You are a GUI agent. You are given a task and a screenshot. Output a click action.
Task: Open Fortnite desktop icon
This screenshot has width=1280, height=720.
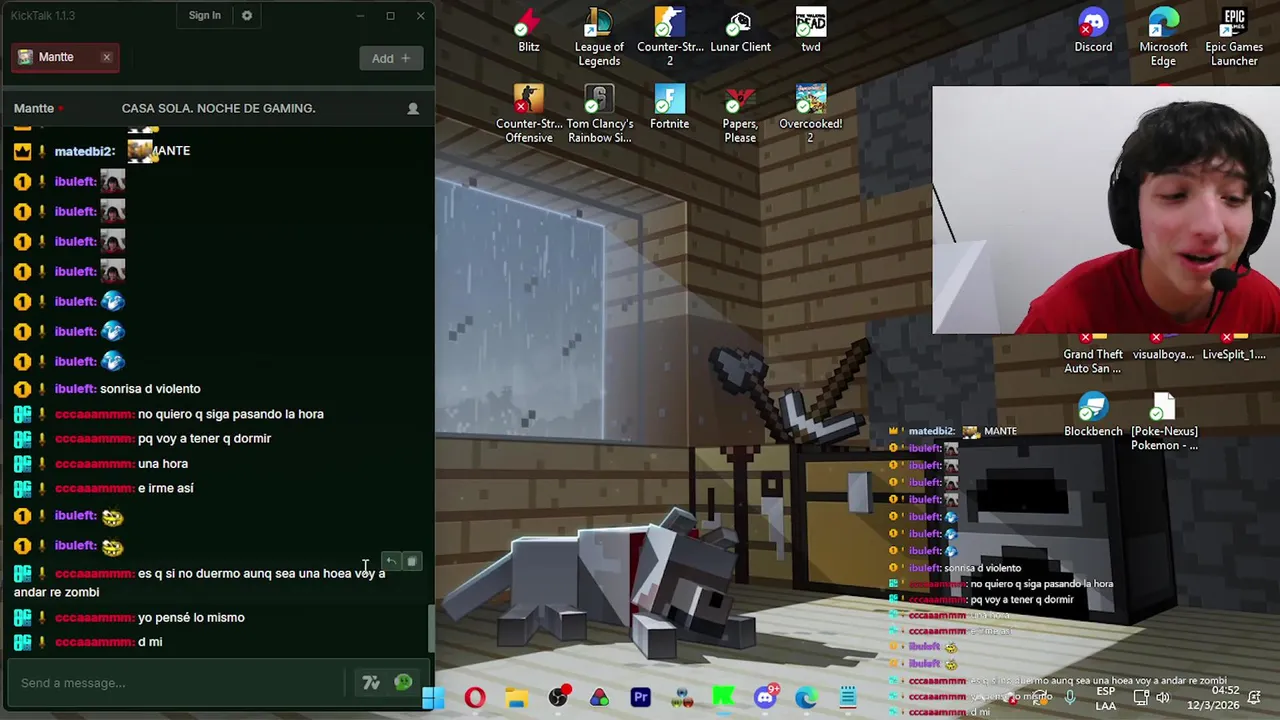tap(670, 108)
